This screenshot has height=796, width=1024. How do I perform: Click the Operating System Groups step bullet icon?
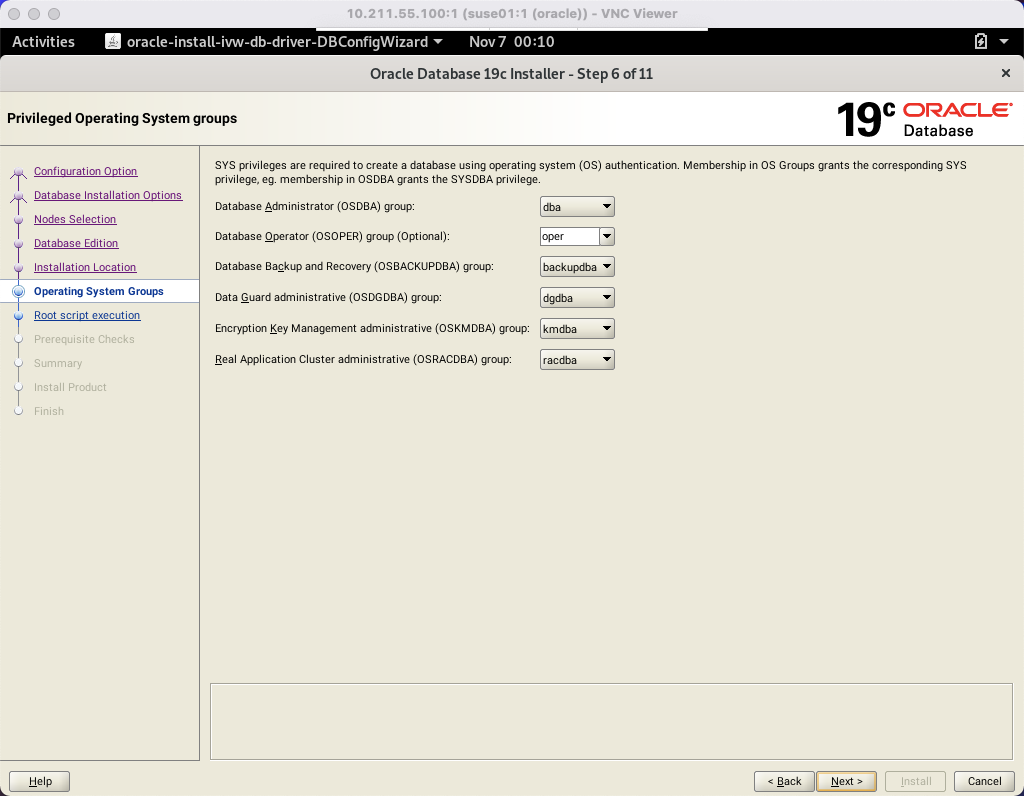(x=18, y=291)
